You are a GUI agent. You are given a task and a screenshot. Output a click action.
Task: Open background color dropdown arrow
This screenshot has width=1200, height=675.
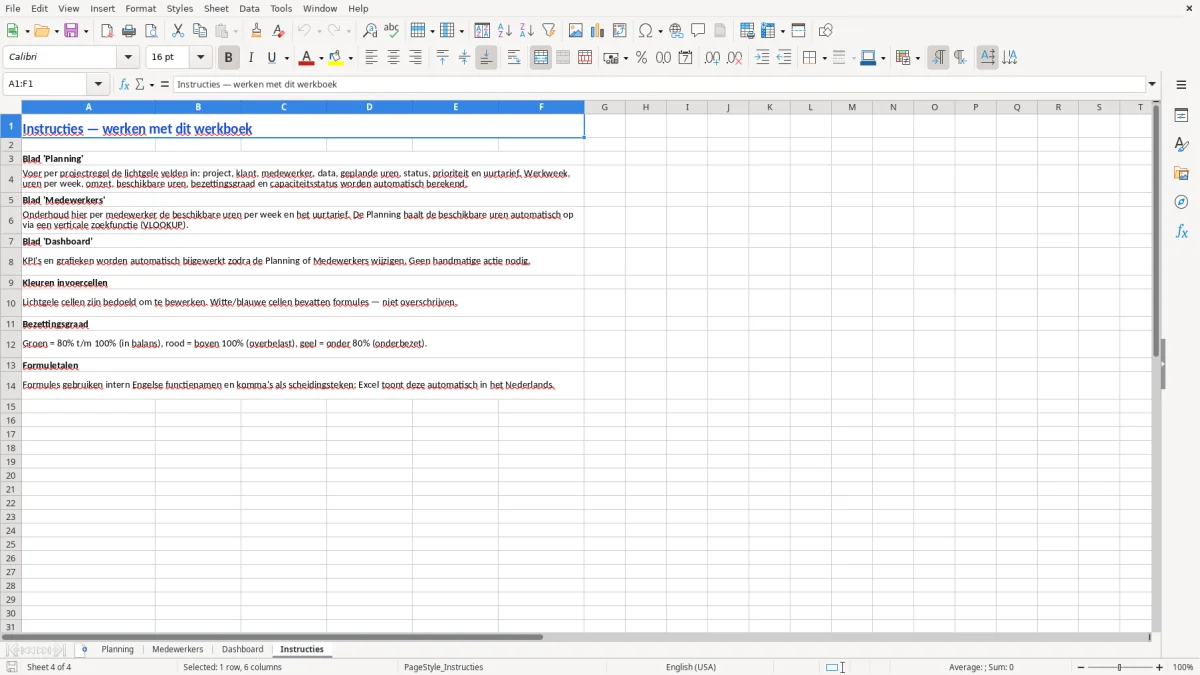click(x=350, y=58)
